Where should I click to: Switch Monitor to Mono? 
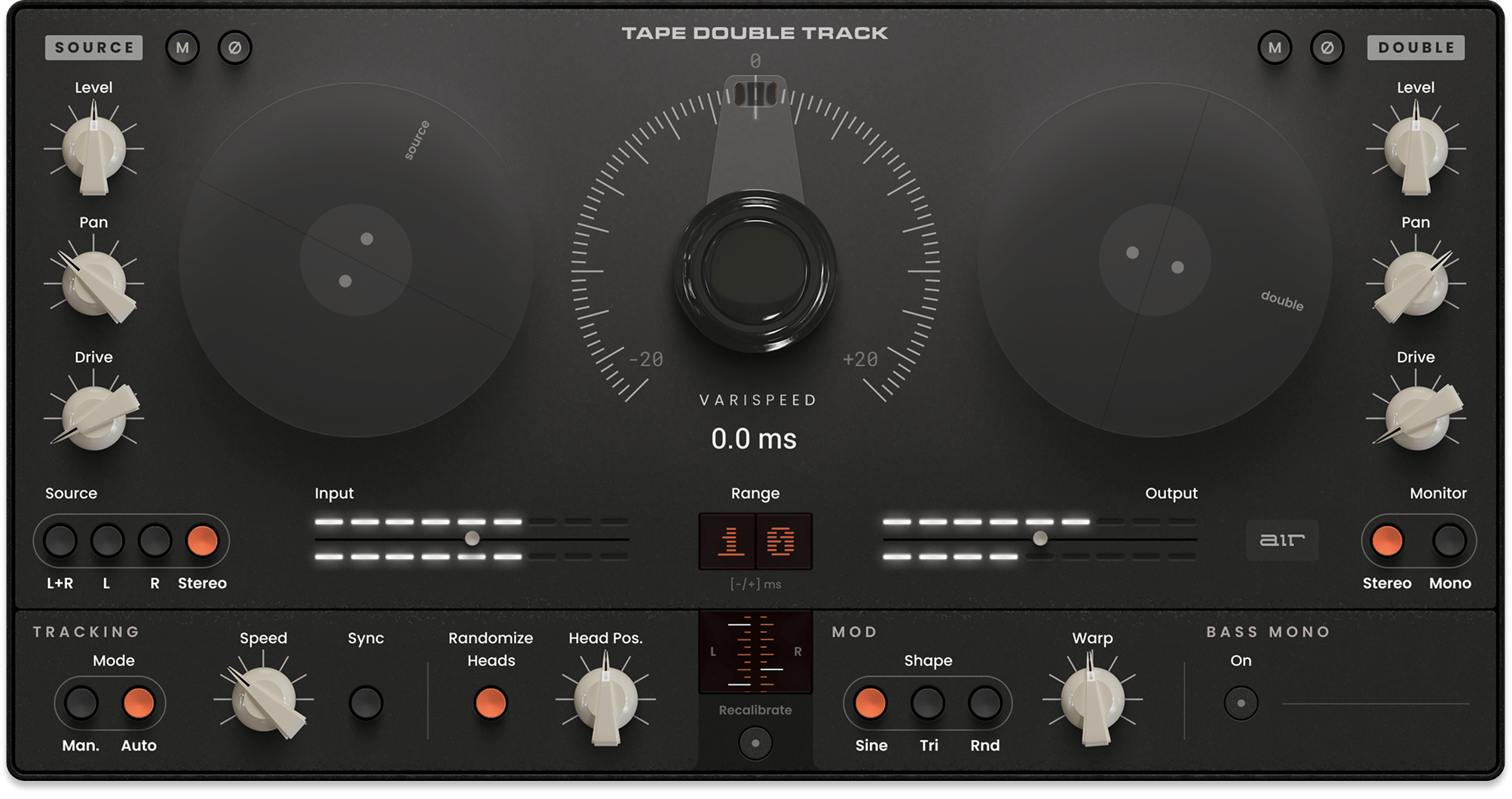coord(1448,540)
